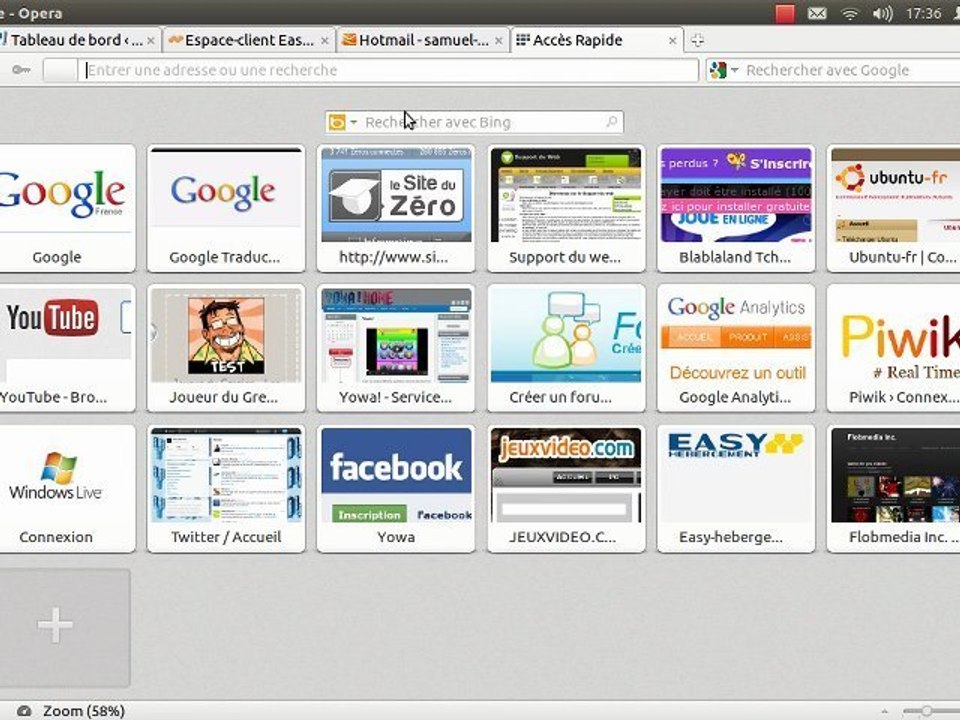The image size is (960, 720).
Task: Click the 17:36 clock
Action: pos(923,13)
